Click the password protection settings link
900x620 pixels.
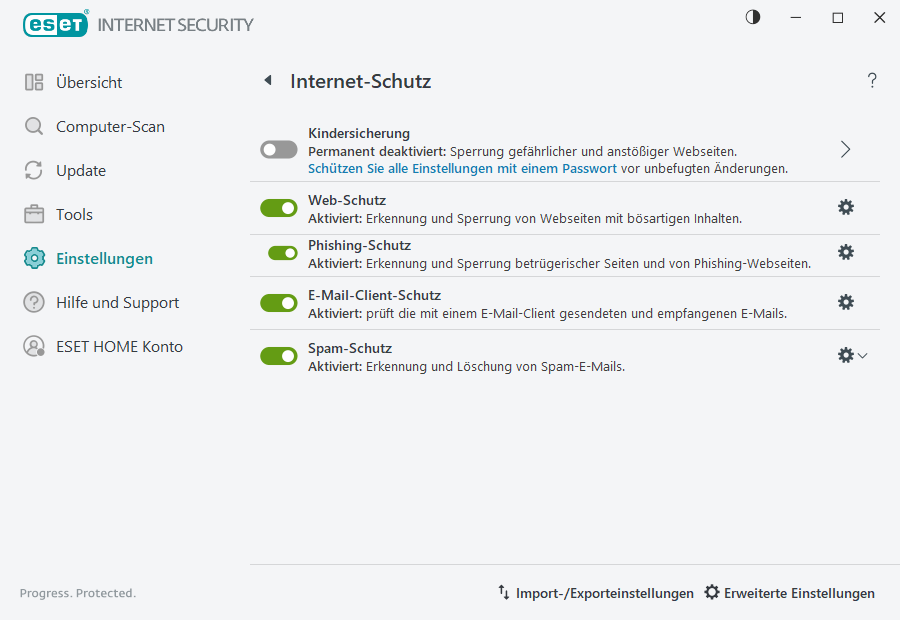coord(462,169)
